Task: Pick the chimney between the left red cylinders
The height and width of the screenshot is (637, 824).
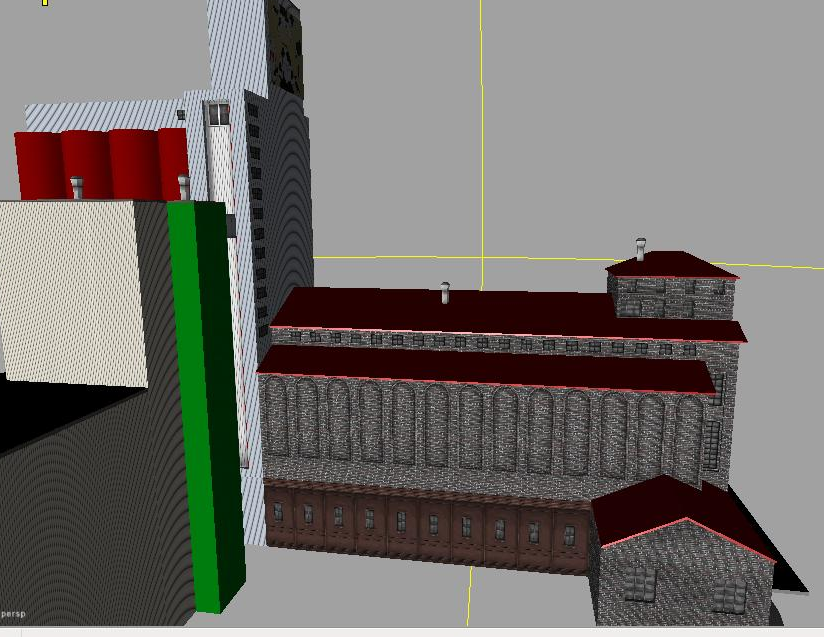Action: pyautogui.click(x=77, y=188)
